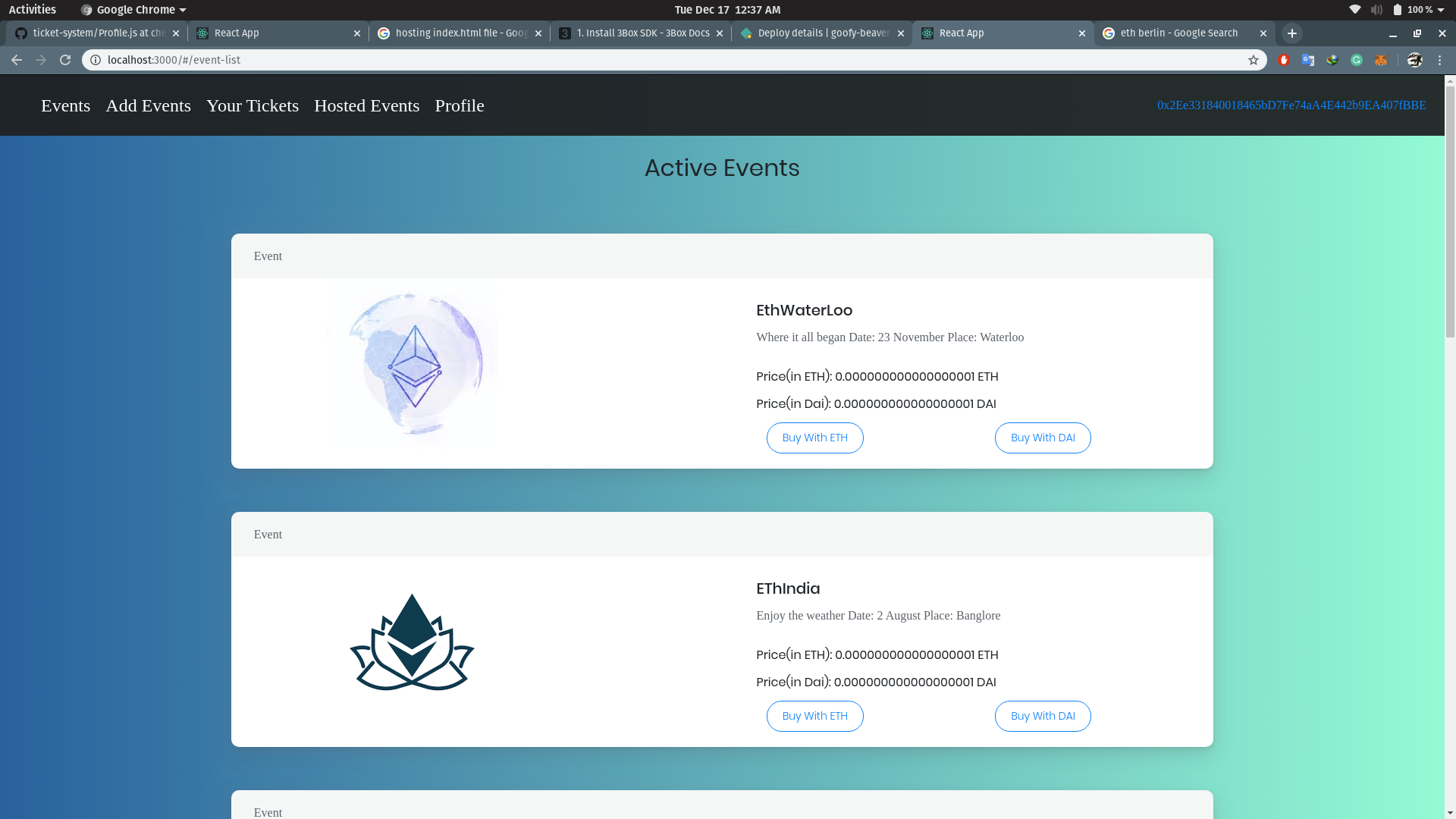Screen dimensions: 1456x819
Task: Click the AdBlock stop-hand extension icon
Action: 1284,60
